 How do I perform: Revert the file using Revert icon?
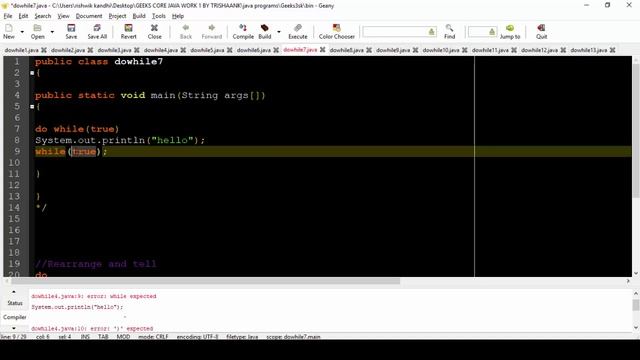pyautogui.click(x=129, y=31)
